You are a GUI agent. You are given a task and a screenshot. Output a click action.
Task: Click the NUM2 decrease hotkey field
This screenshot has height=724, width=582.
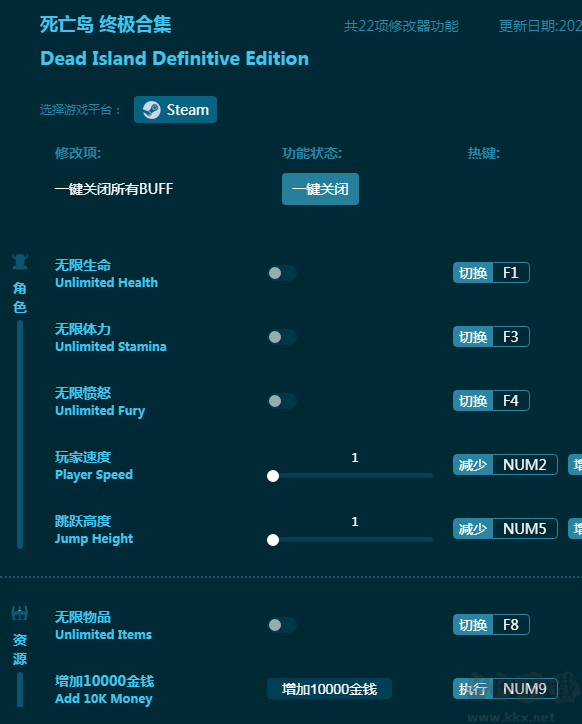click(x=525, y=465)
